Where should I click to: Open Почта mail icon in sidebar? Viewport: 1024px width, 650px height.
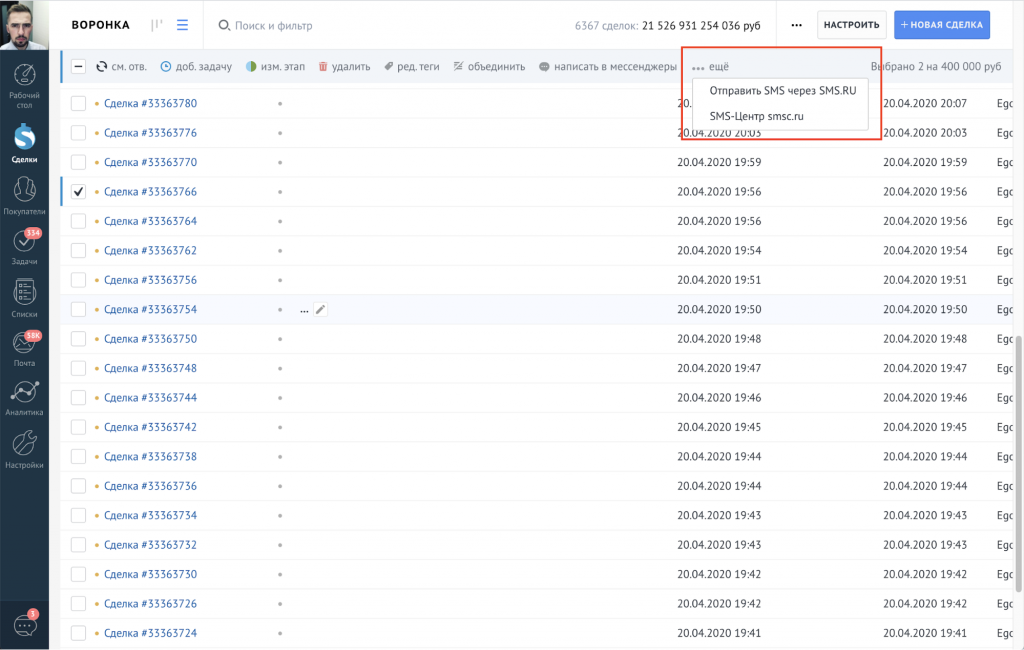point(24,345)
